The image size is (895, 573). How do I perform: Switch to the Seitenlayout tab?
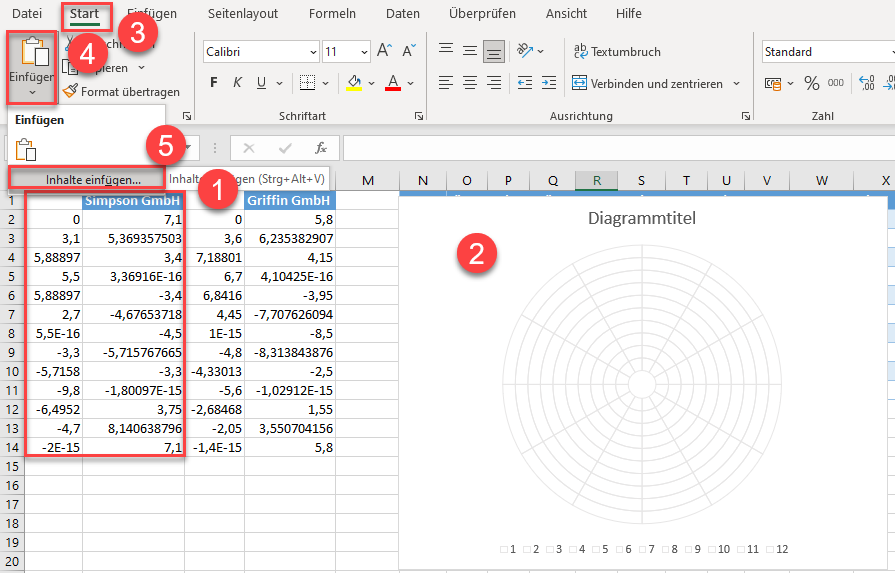click(243, 13)
